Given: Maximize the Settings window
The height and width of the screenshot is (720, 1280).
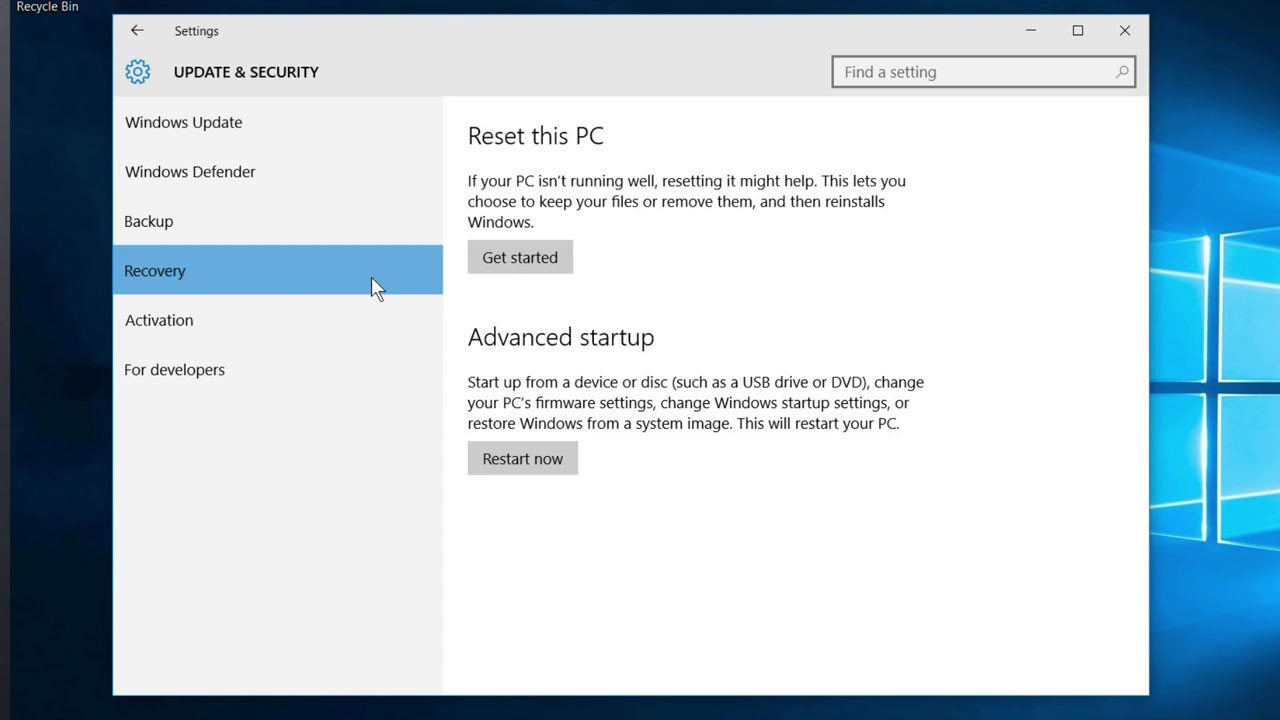Looking at the screenshot, I should 1078,31.
